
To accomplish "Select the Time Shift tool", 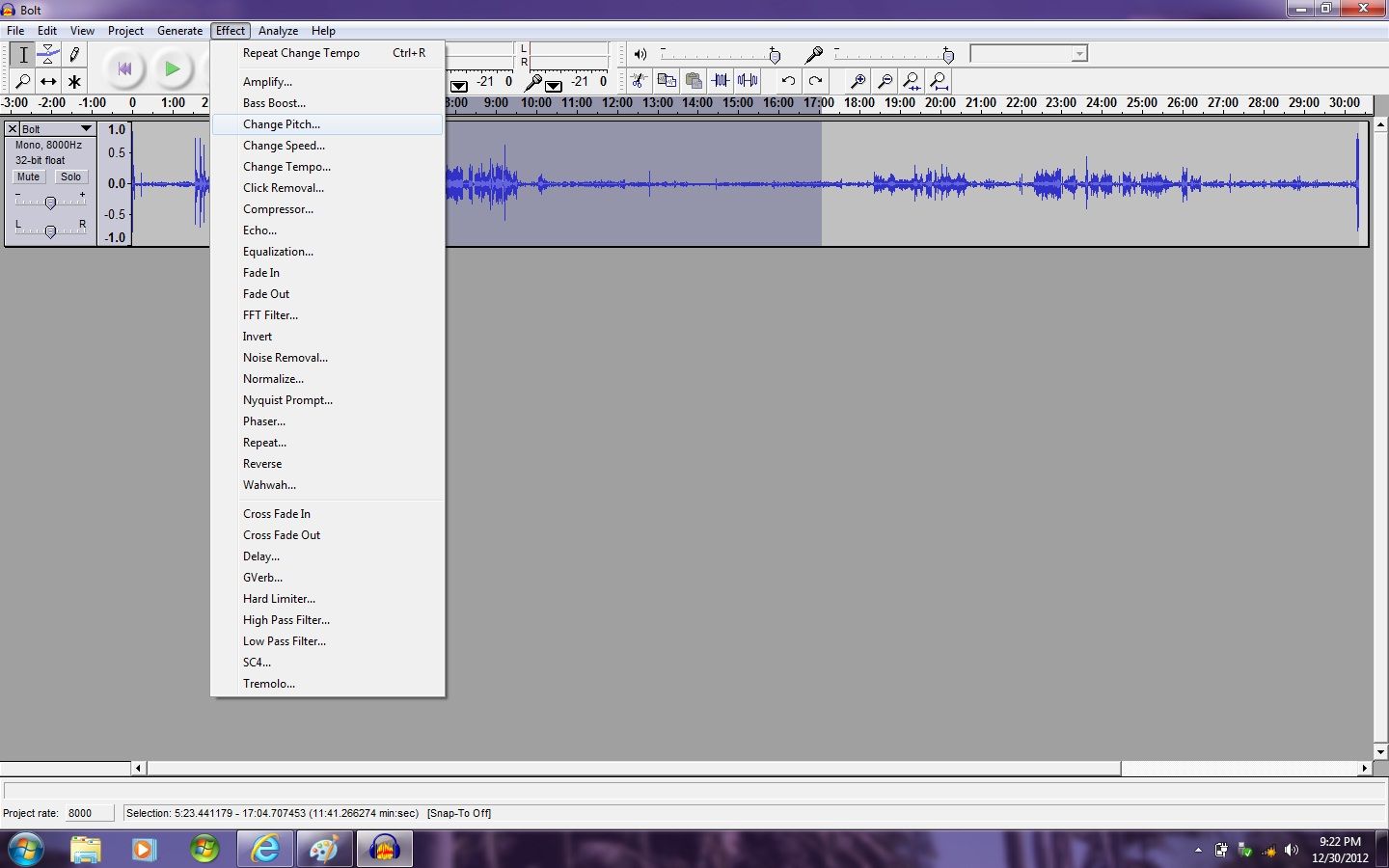I will coord(48,81).
